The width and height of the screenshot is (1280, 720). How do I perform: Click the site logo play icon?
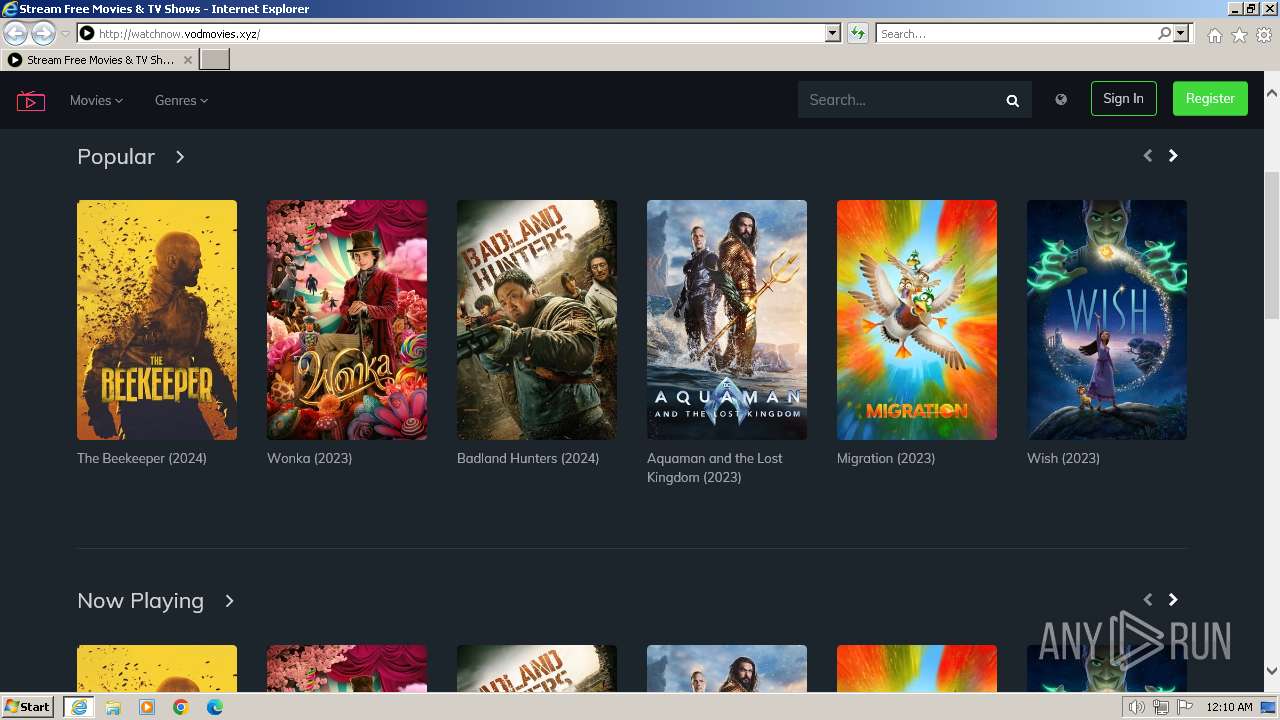31,100
